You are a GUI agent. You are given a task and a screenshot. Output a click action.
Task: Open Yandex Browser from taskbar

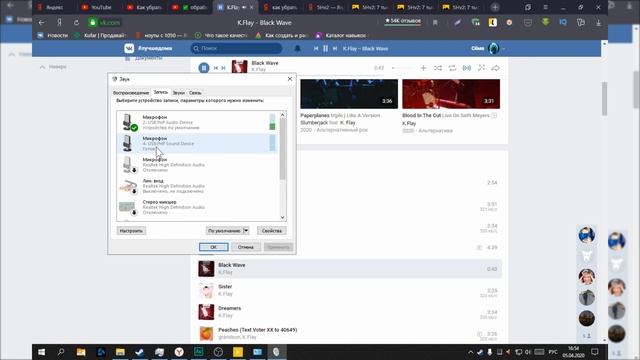pos(179,352)
